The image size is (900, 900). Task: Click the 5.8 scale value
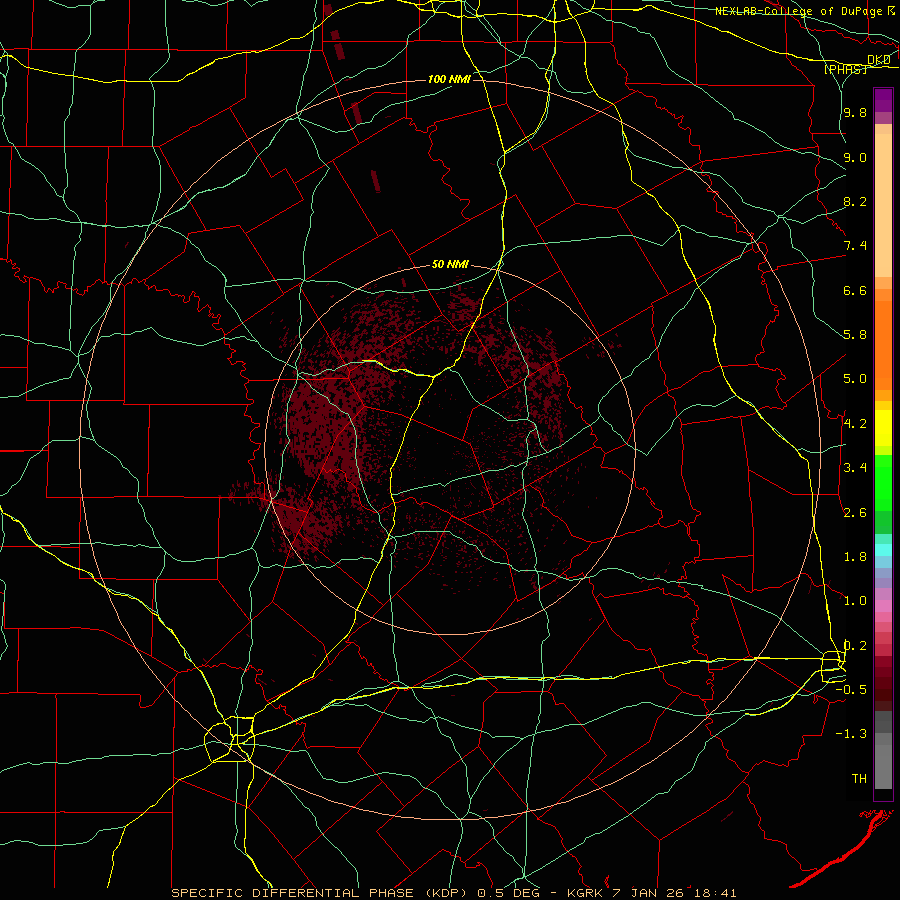[855, 335]
